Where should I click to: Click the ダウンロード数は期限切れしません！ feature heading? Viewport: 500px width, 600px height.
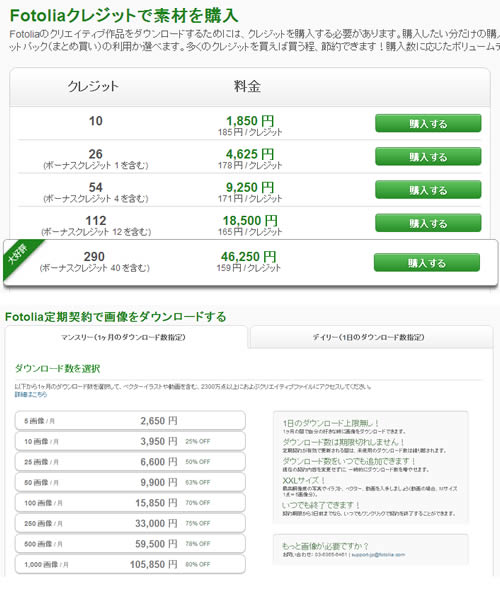click(344, 442)
